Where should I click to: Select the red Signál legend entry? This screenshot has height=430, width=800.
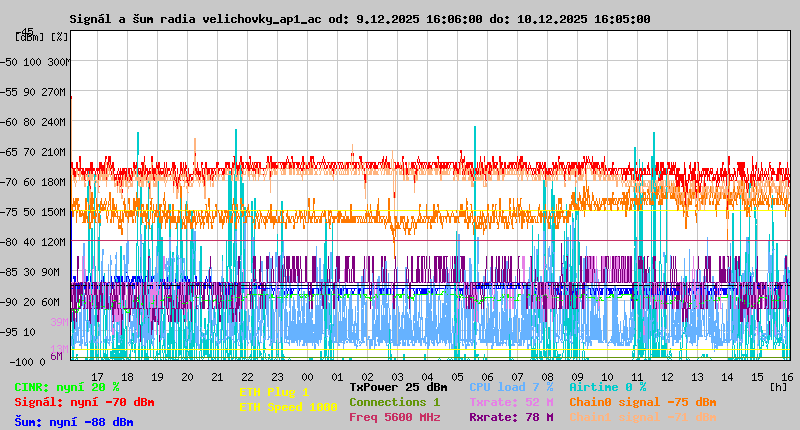click(x=84, y=402)
